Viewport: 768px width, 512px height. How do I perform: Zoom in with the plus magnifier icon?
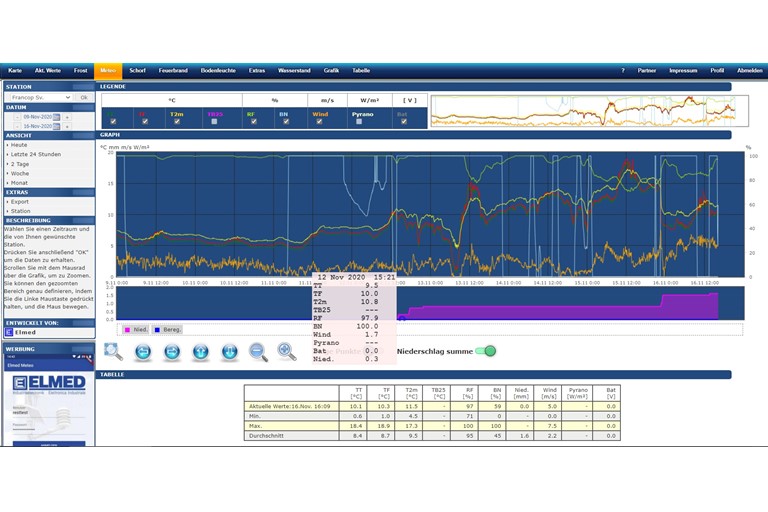click(287, 351)
